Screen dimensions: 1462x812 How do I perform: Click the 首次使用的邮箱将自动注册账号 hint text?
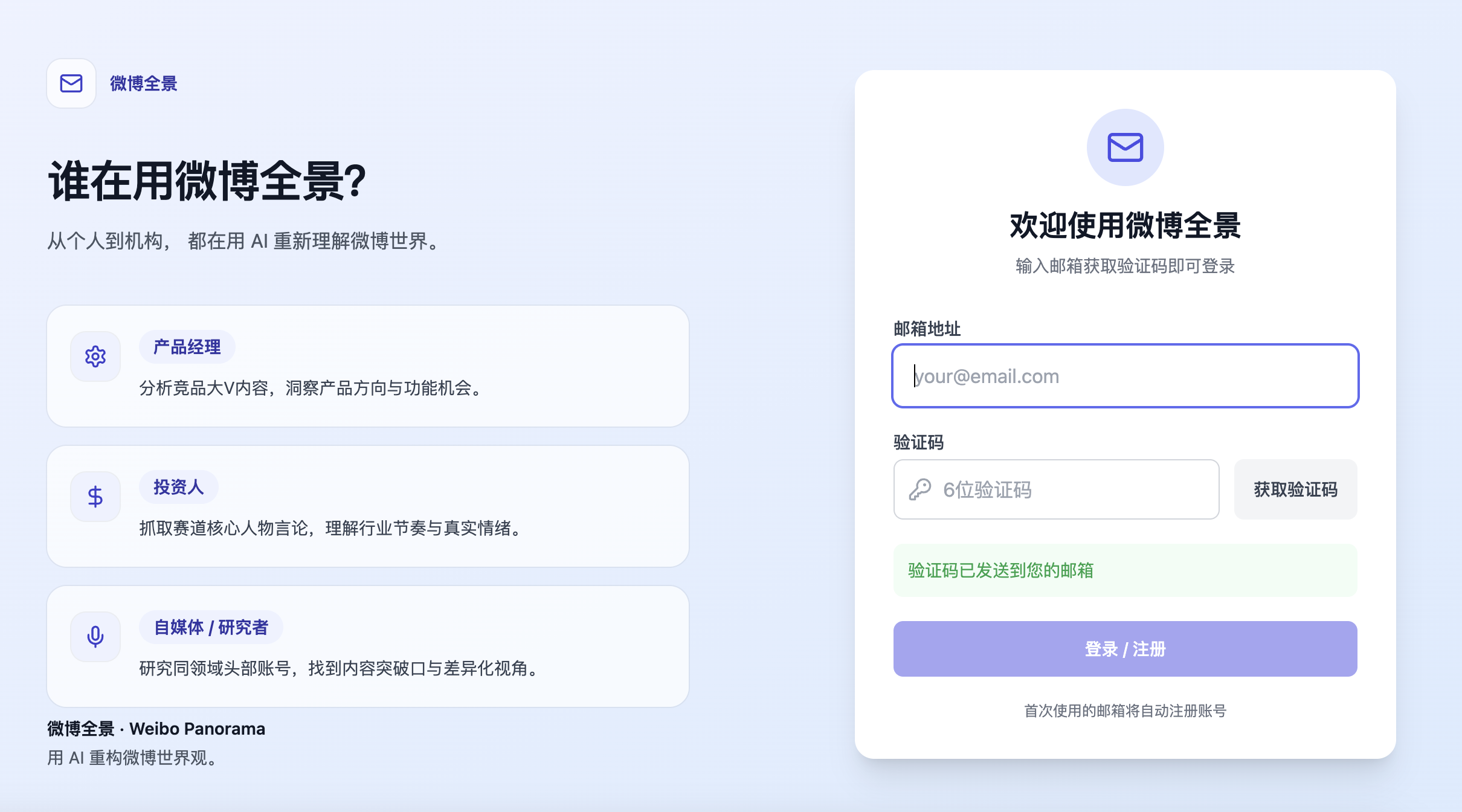click(1125, 710)
